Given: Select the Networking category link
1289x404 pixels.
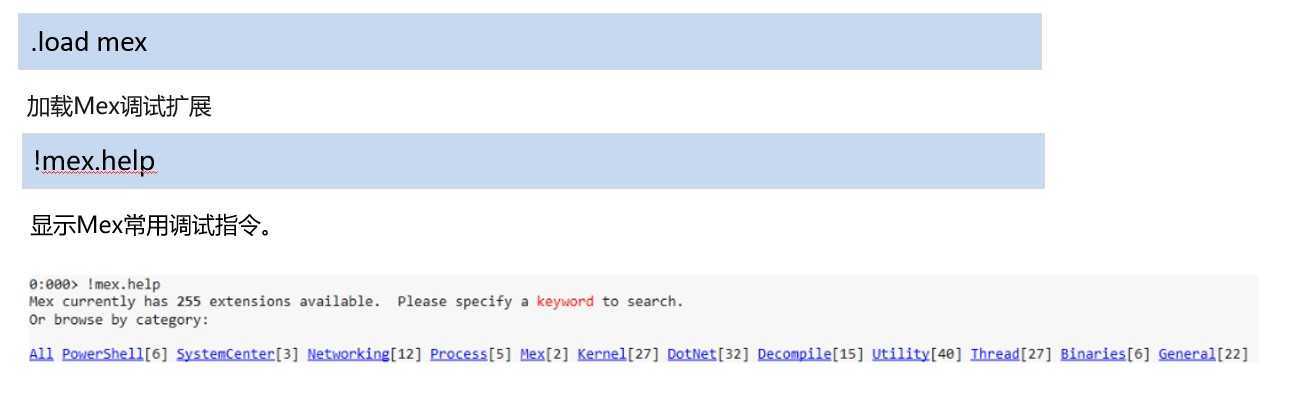Looking at the screenshot, I should [348, 354].
